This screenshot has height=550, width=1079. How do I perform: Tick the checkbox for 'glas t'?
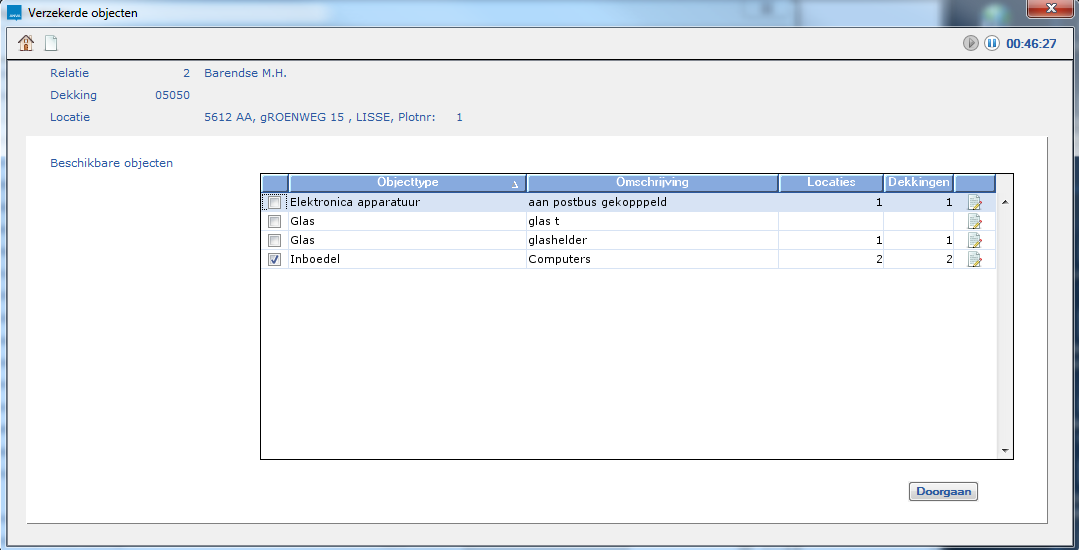[x=274, y=222]
